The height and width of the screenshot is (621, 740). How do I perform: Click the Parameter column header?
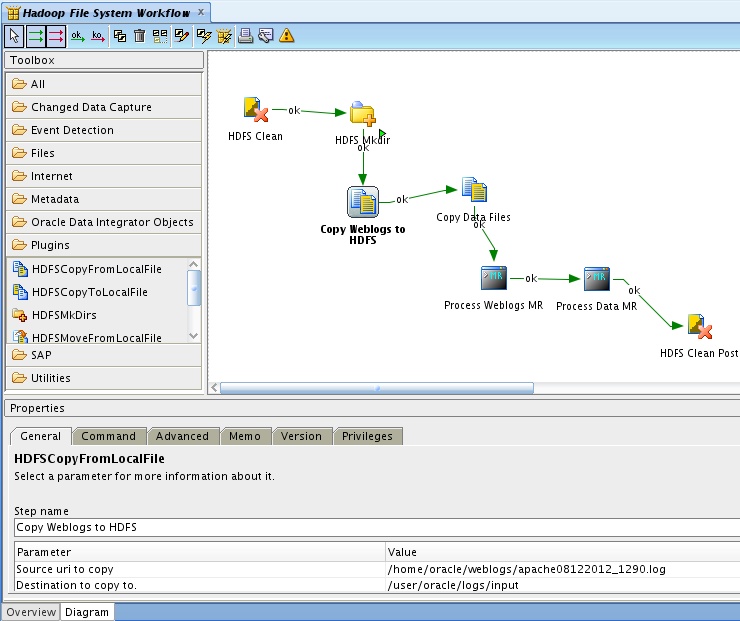coord(200,552)
